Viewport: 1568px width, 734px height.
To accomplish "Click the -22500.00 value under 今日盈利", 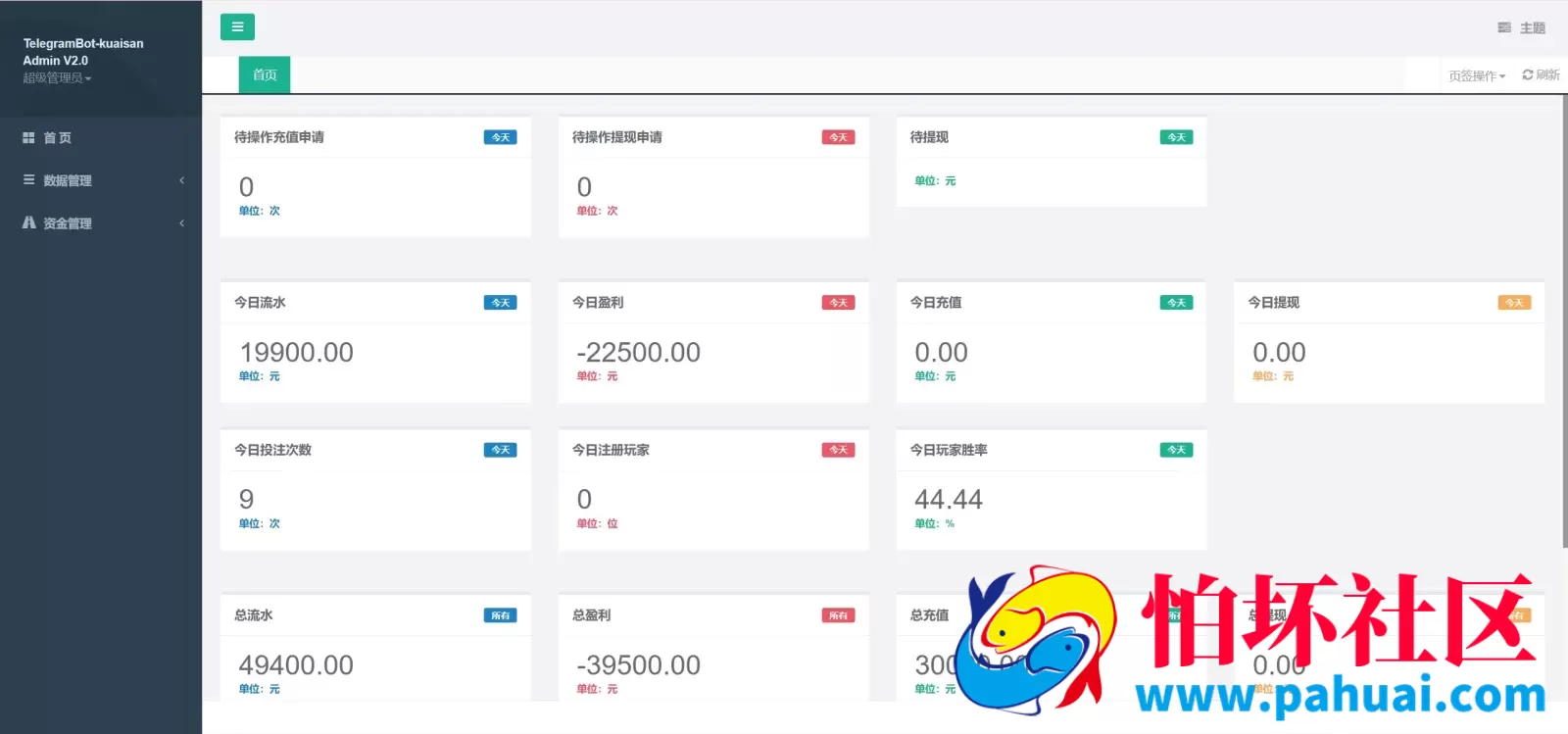I will 638,353.
